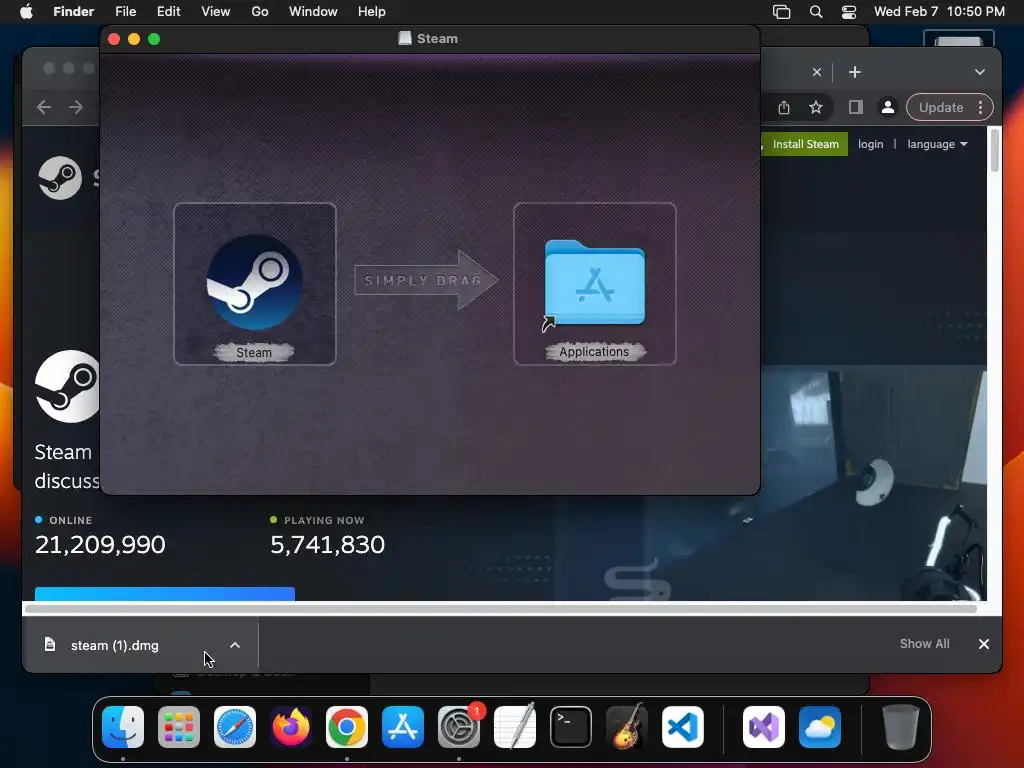Open Safari from the Dock
Image resolution: width=1024 pixels, height=768 pixels.
[235, 727]
